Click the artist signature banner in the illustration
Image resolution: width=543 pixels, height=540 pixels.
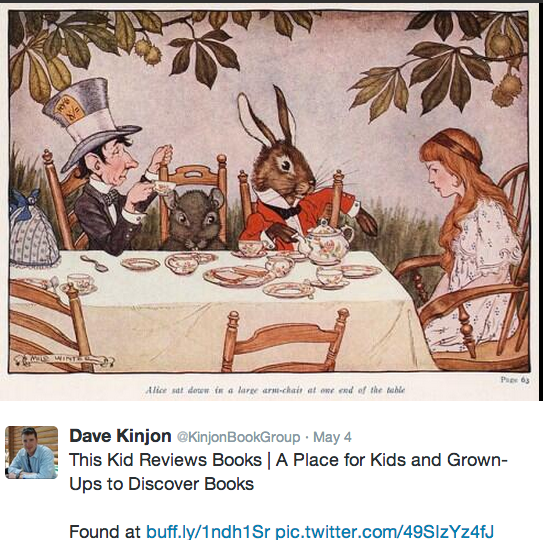point(64,358)
